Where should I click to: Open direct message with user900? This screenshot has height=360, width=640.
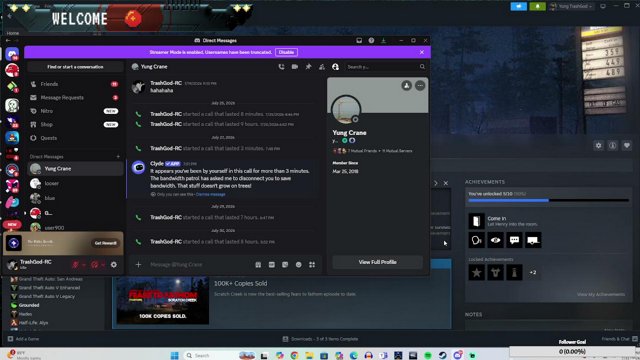point(75,227)
